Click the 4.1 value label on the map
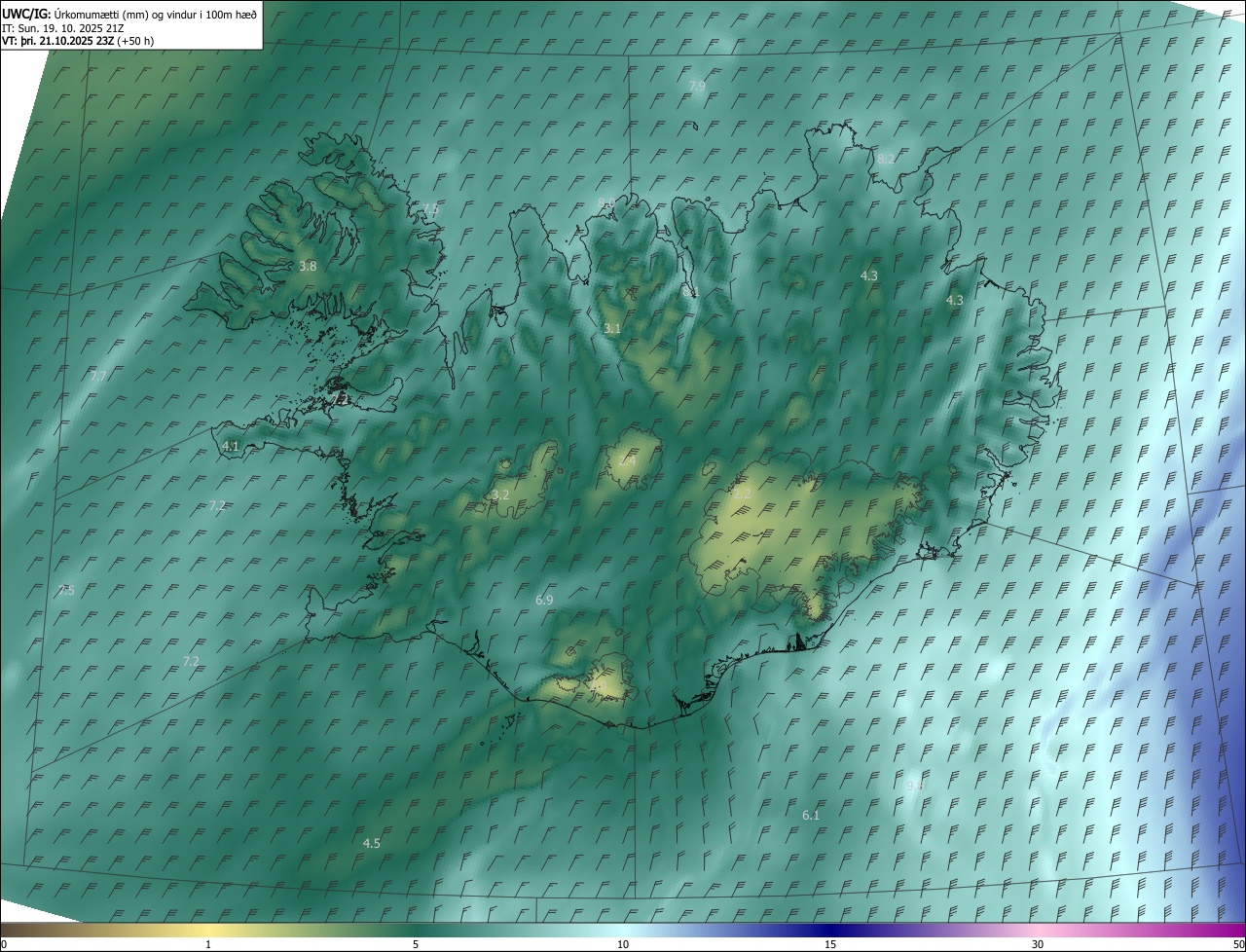The width and height of the screenshot is (1246, 952). [231, 446]
